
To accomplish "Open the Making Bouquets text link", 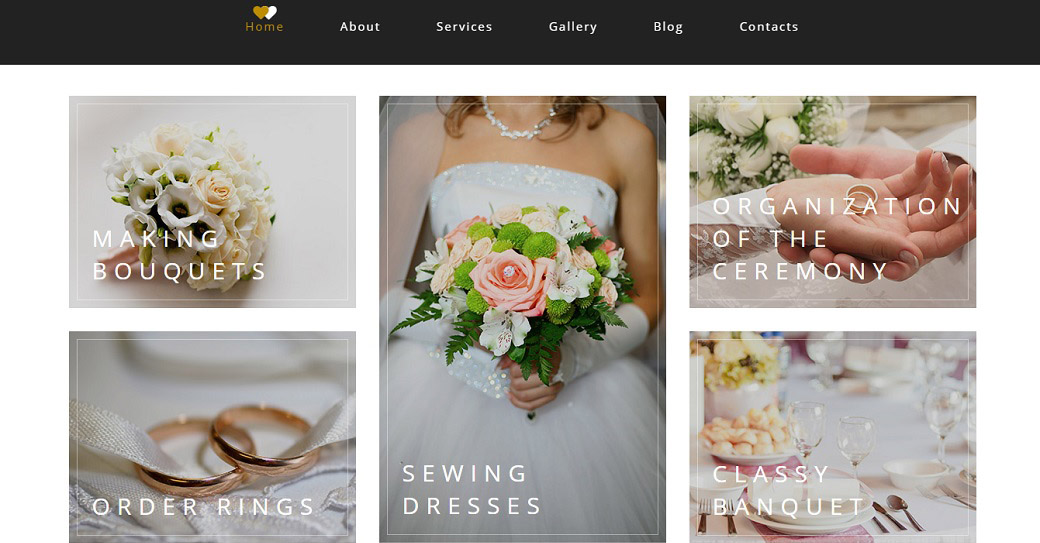I will point(180,255).
